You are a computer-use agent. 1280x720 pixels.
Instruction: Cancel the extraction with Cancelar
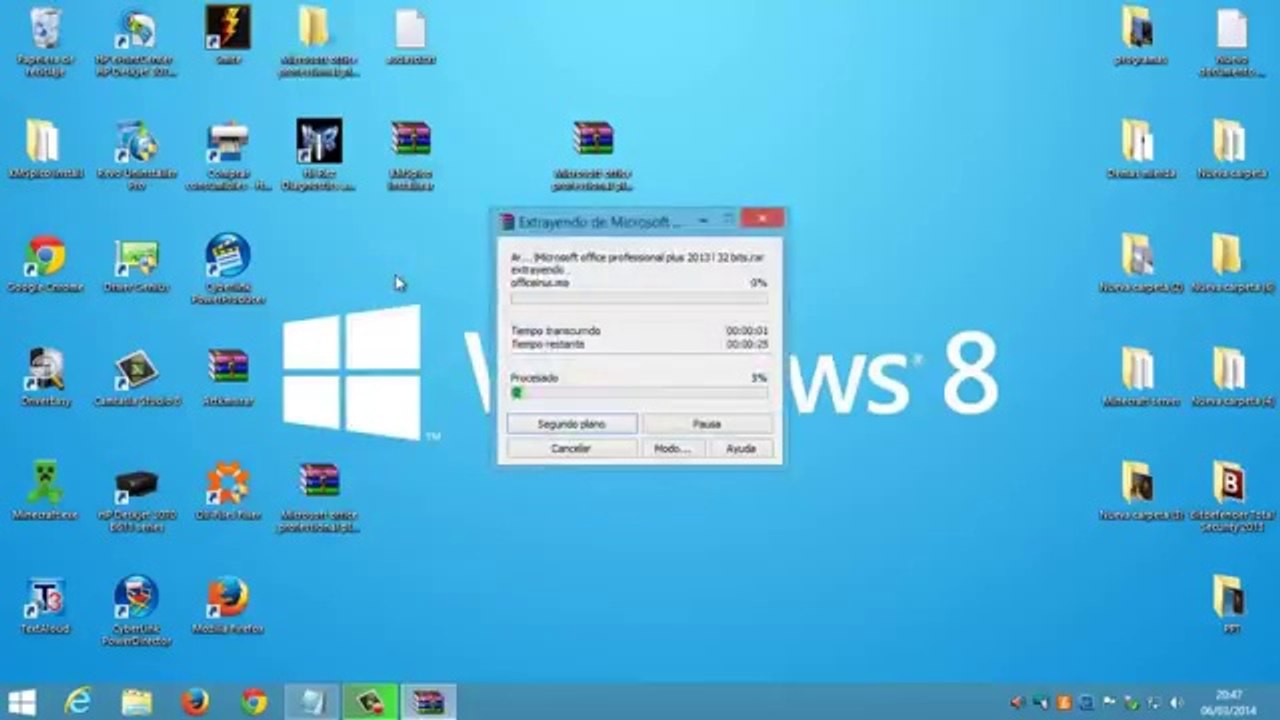571,449
